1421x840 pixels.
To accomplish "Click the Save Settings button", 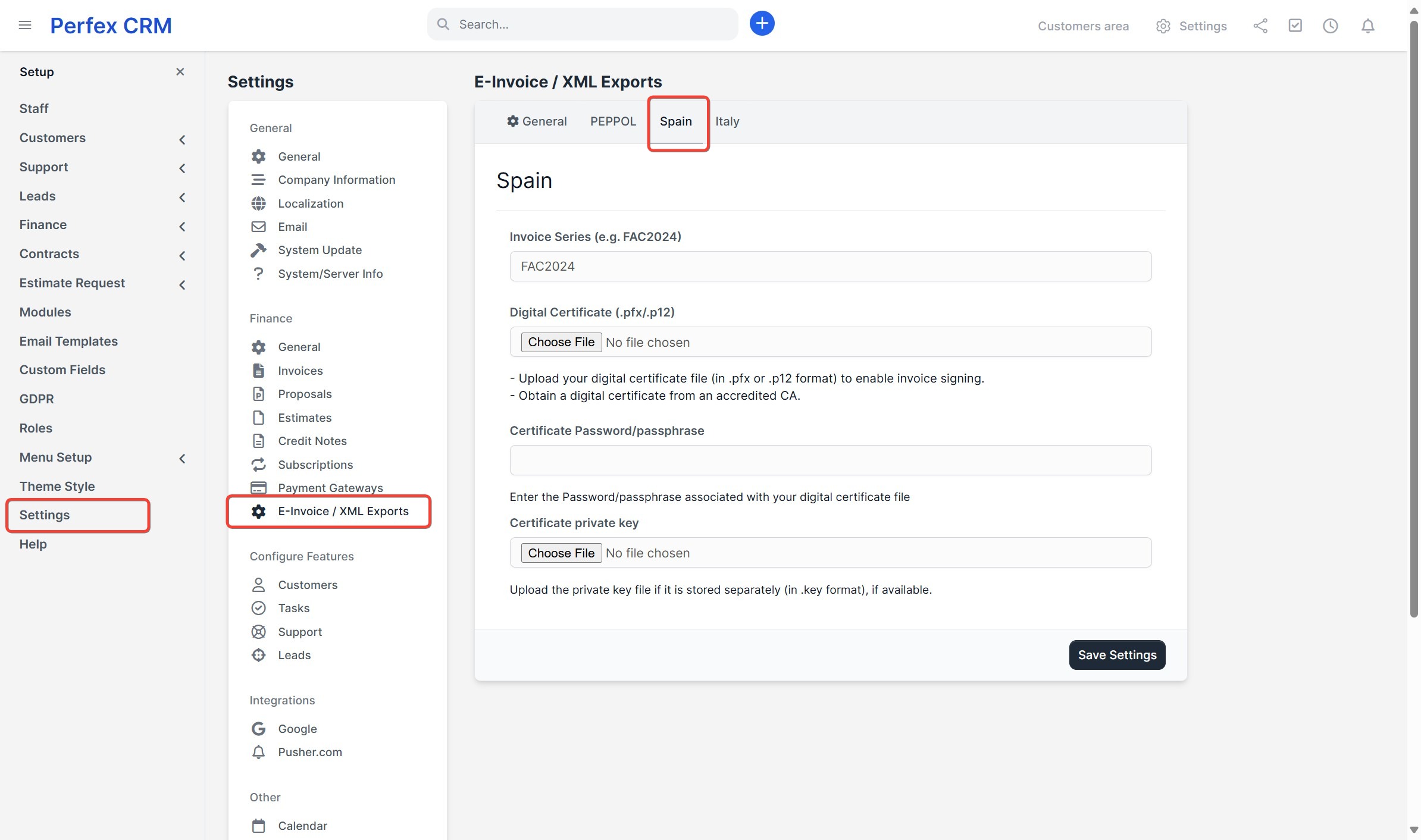I will pos(1116,654).
